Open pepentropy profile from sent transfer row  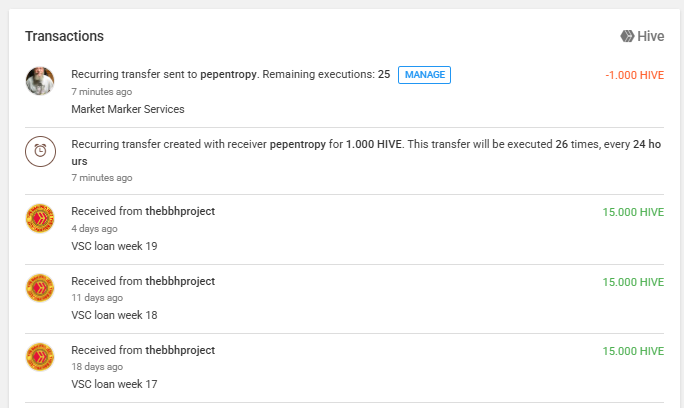point(229,75)
